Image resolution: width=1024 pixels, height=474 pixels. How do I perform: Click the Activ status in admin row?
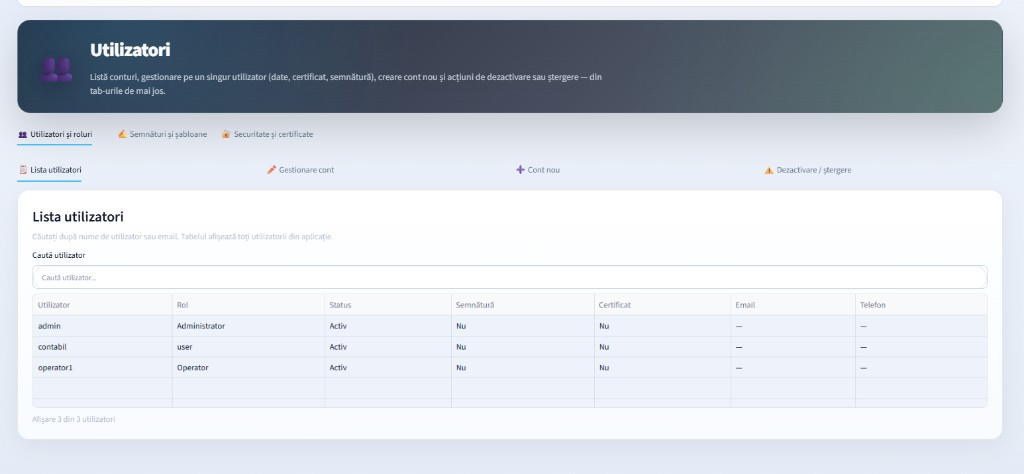388,326
